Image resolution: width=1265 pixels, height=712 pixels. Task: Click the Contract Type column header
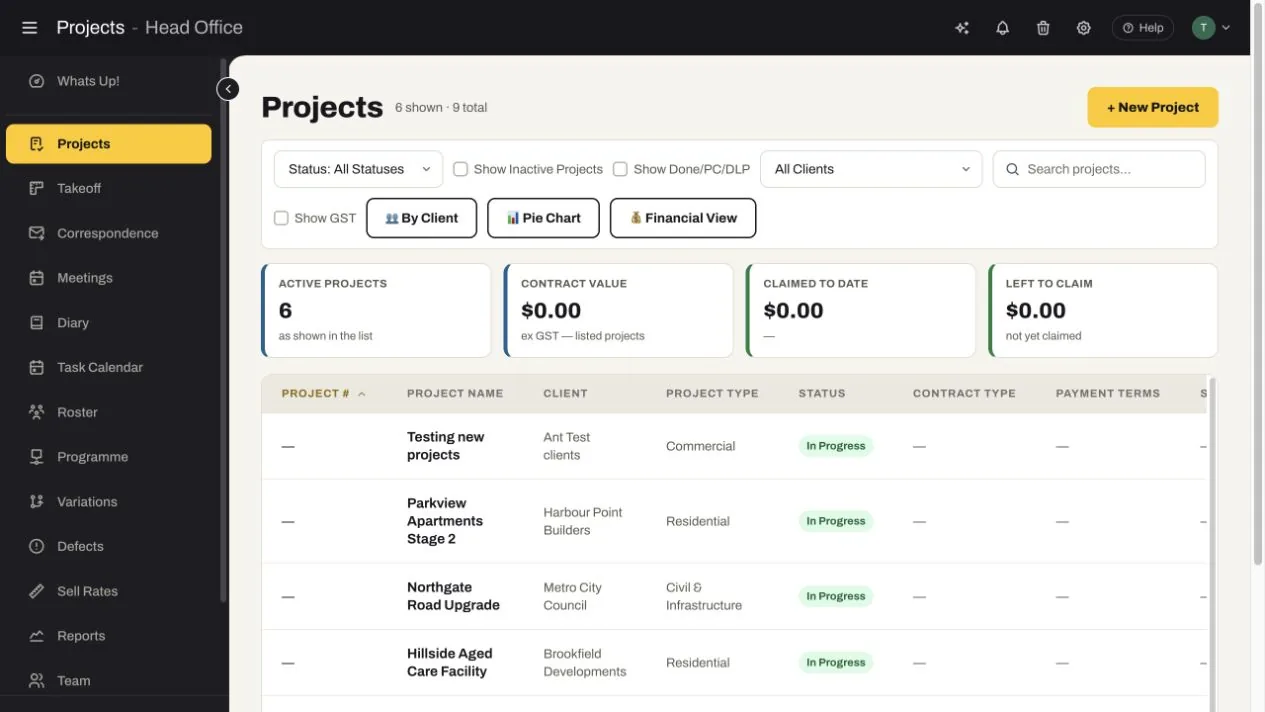(x=964, y=394)
